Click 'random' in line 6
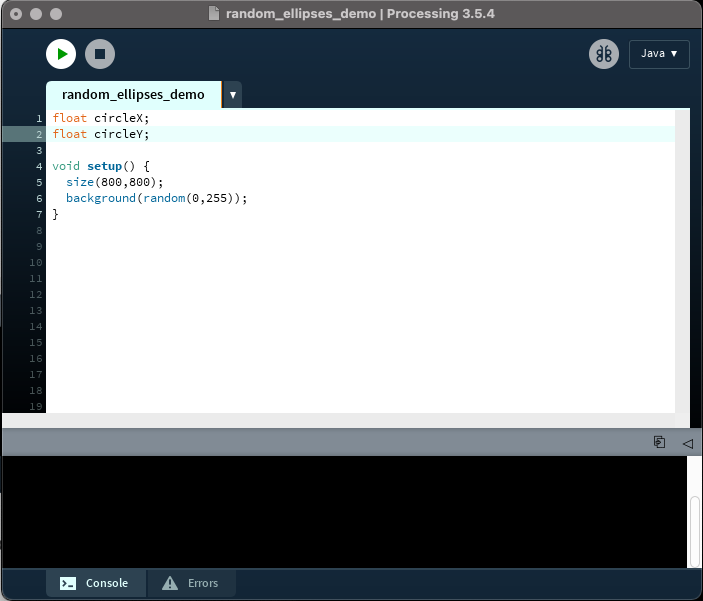This screenshot has height=601, width=703. [x=164, y=198]
